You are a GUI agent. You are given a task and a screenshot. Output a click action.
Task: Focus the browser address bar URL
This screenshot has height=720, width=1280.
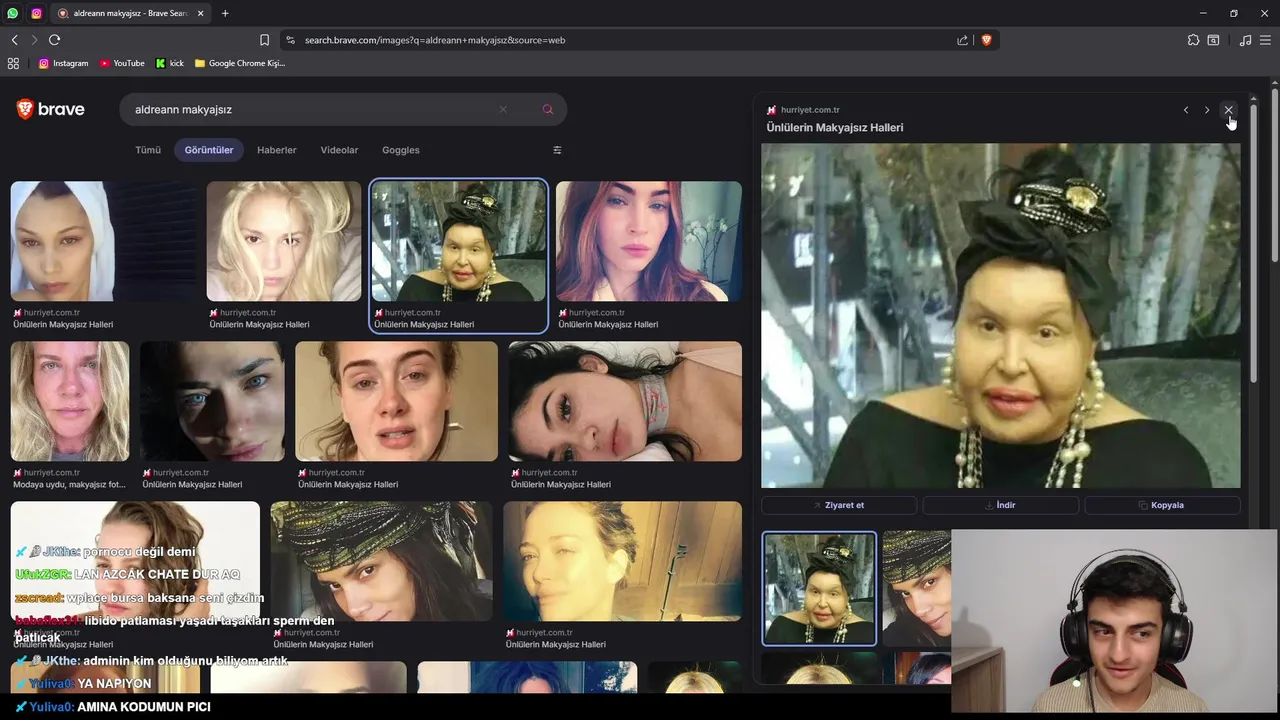coord(435,40)
